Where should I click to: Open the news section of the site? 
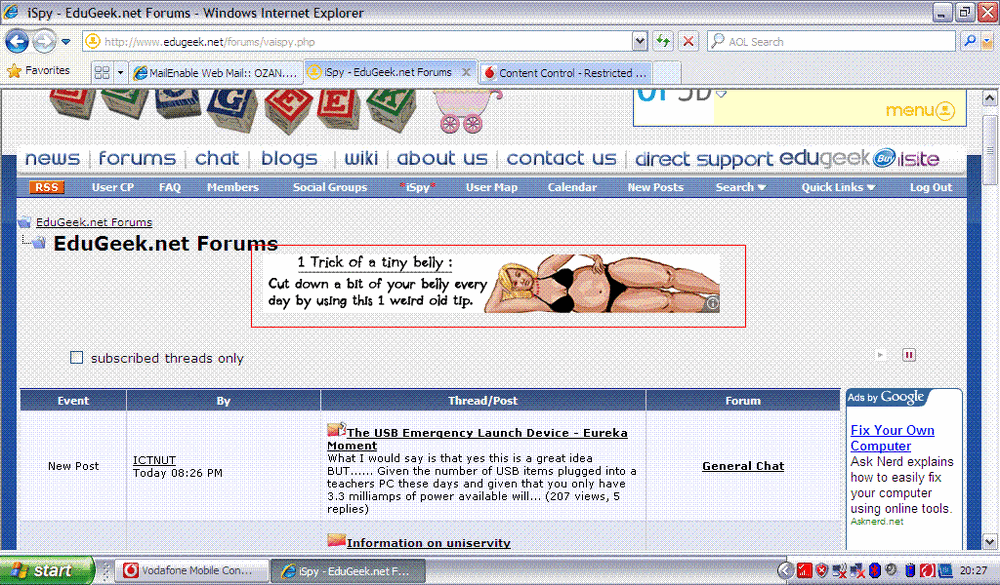[x=52, y=158]
